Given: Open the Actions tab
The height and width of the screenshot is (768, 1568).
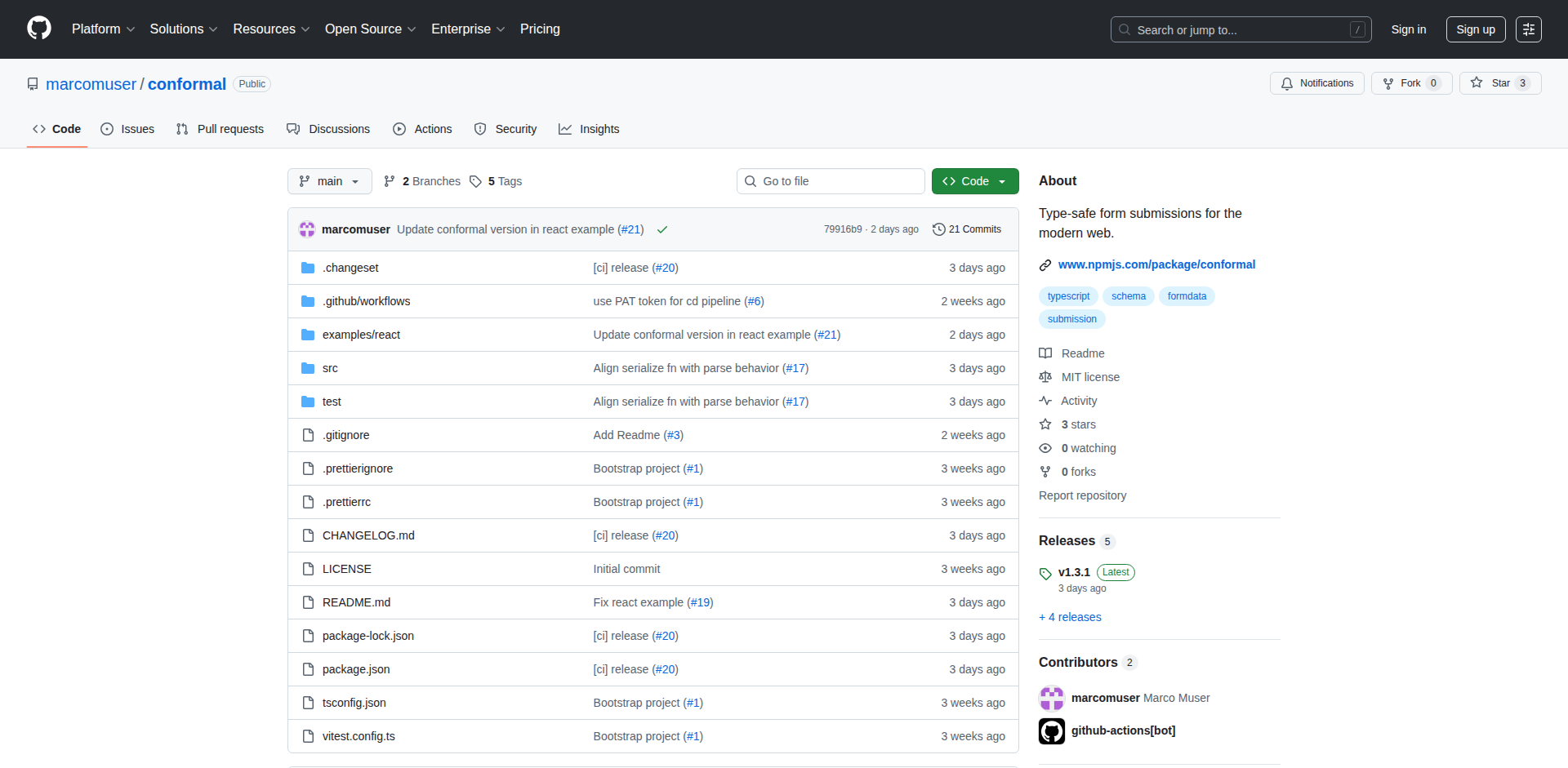Looking at the screenshot, I should pos(422,129).
